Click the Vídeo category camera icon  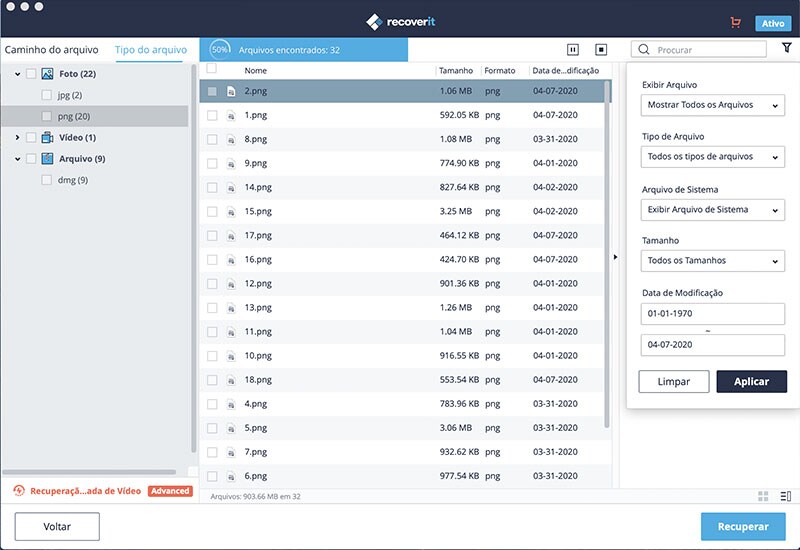pos(47,137)
